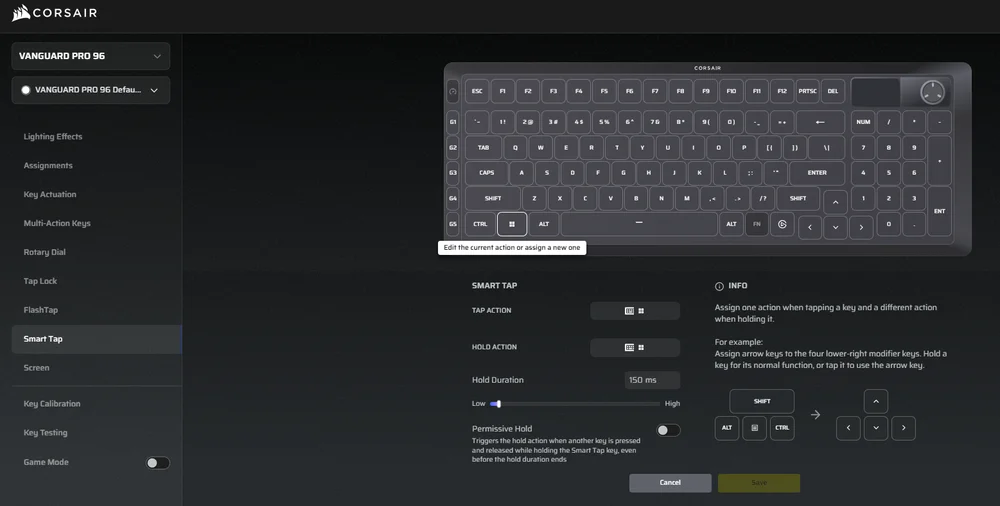
Task: Open the HOLD ACTION assignment box
Action: [635, 348]
